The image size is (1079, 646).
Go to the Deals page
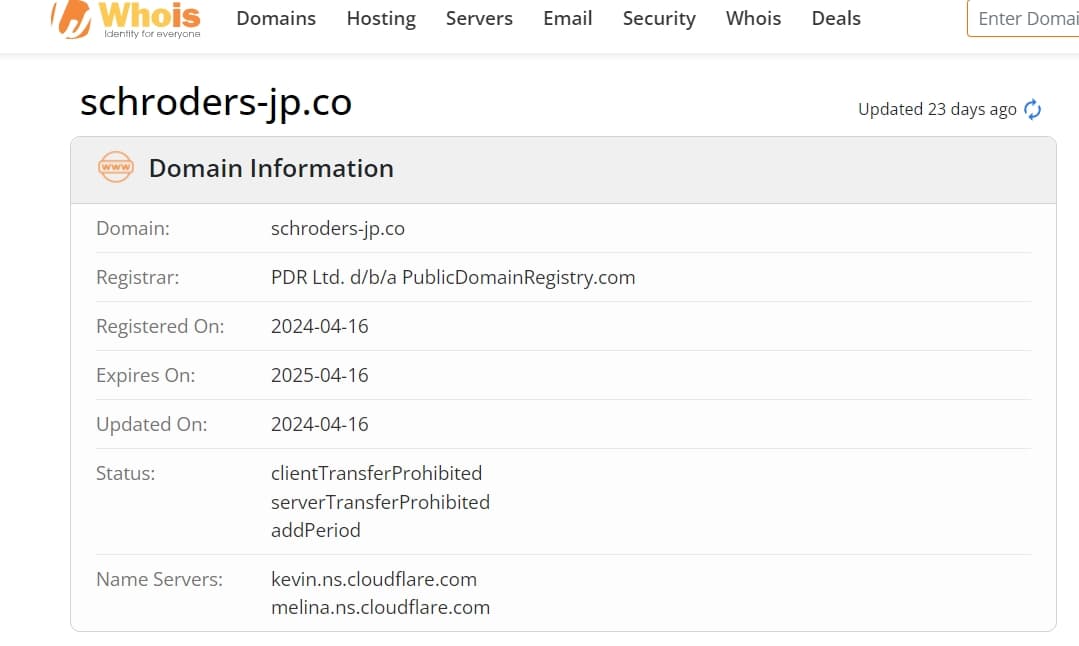click(x=836, y=19)
